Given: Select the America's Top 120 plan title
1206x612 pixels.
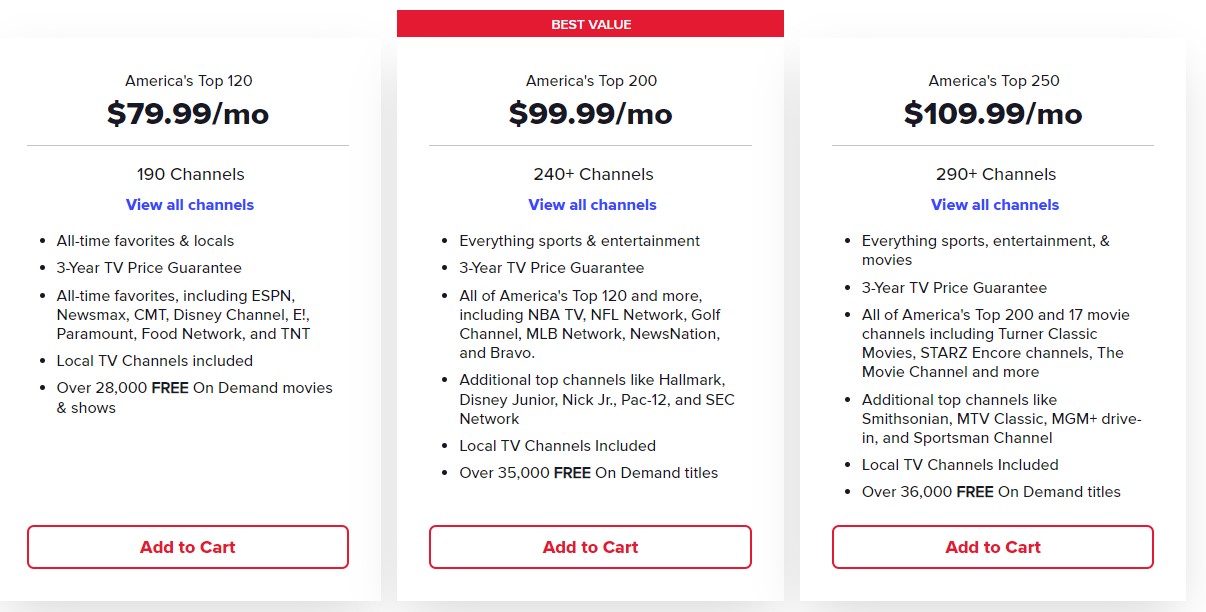Looking at the screenshot, I should point(188,81).
